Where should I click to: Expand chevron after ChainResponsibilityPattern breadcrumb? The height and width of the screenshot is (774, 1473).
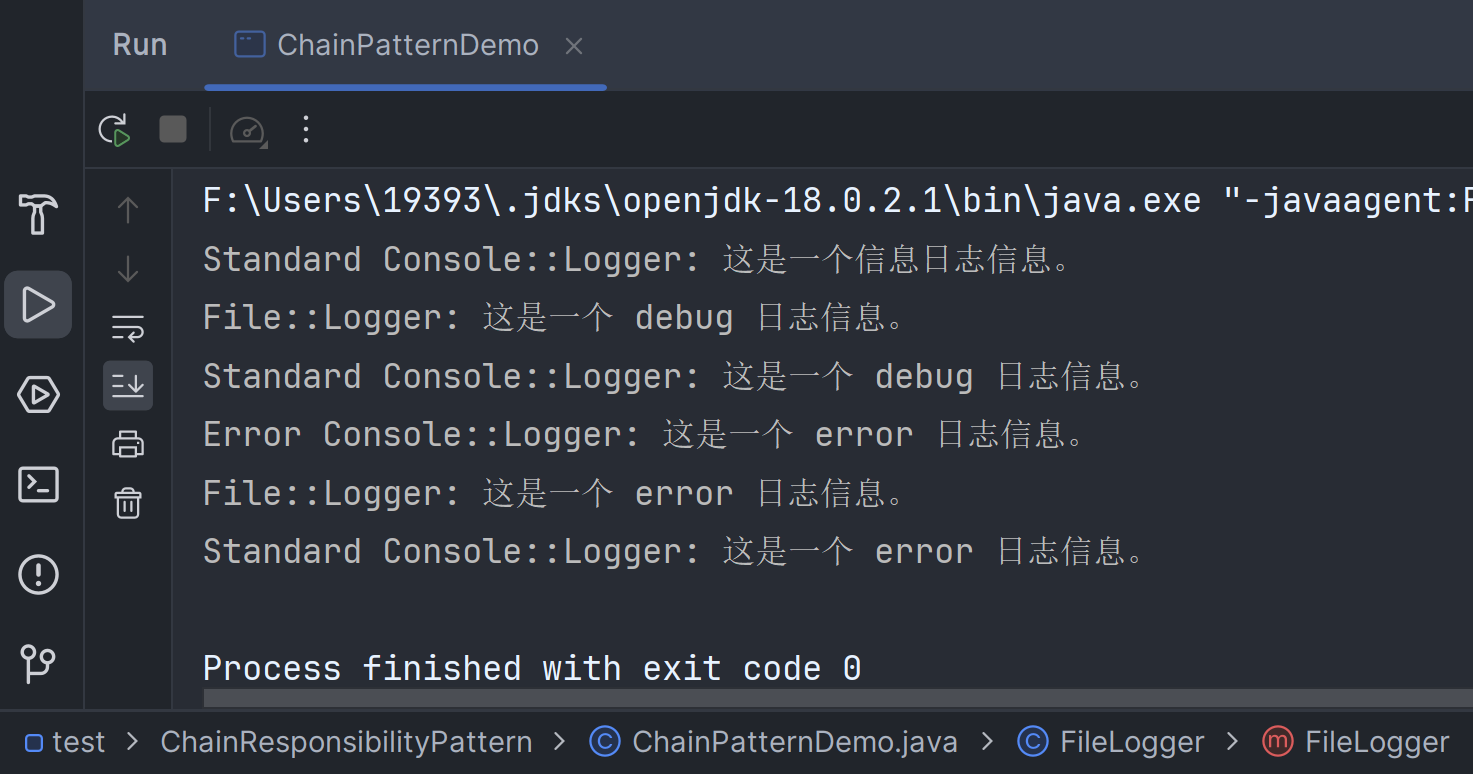560,742
